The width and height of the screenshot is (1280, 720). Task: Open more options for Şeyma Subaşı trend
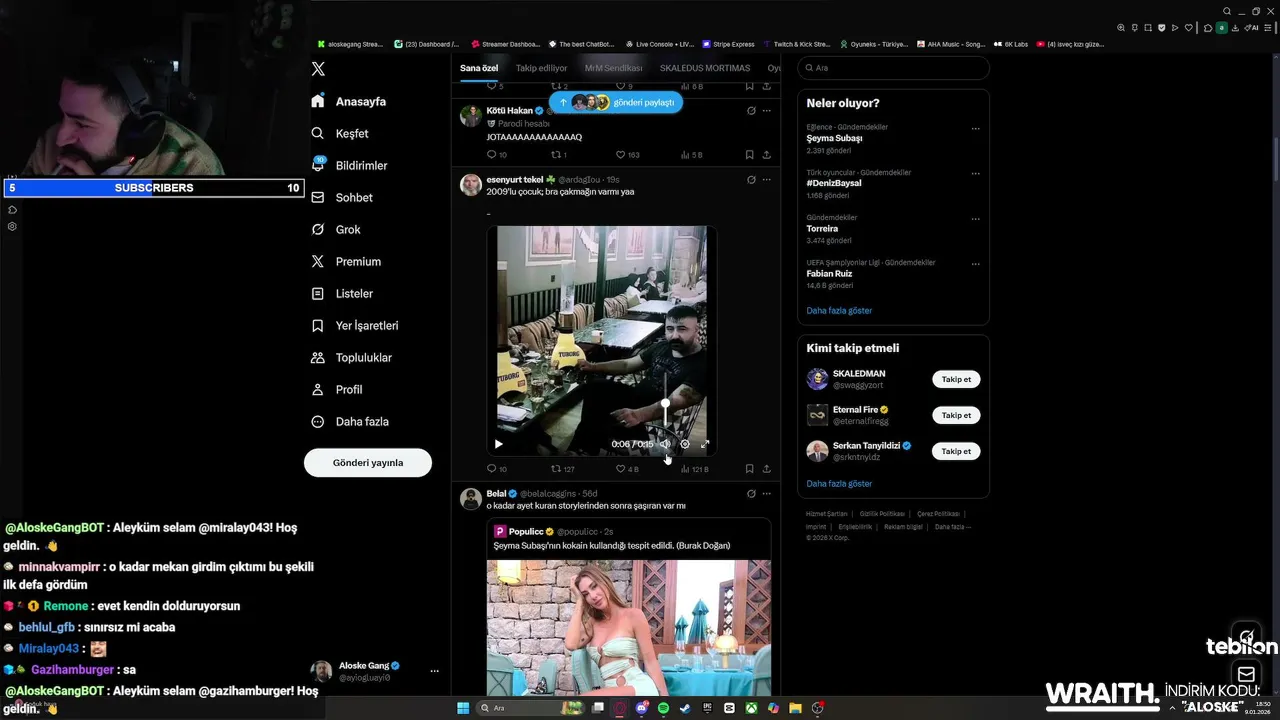click(x=976, y=129)
